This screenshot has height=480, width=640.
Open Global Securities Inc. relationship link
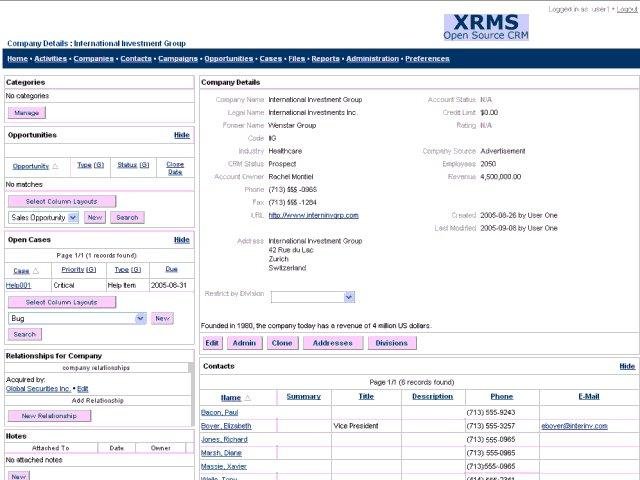coord(38,389)
